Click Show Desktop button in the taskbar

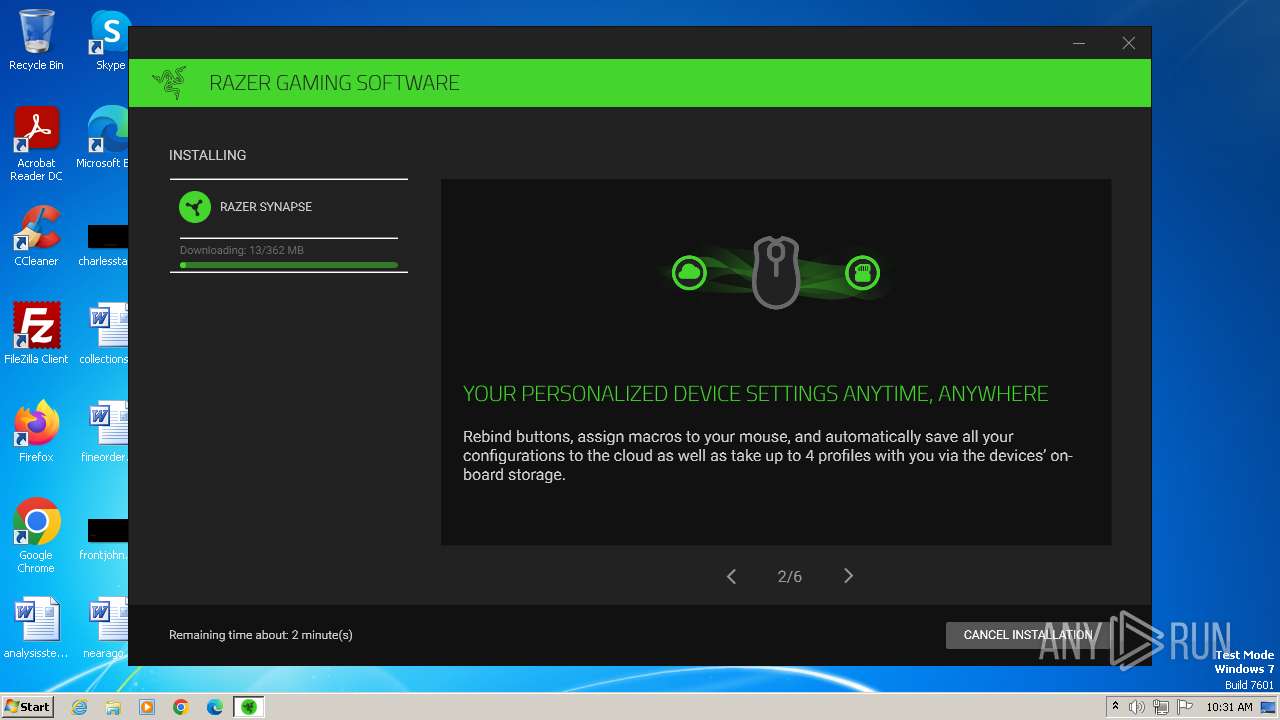point(1269,707)
